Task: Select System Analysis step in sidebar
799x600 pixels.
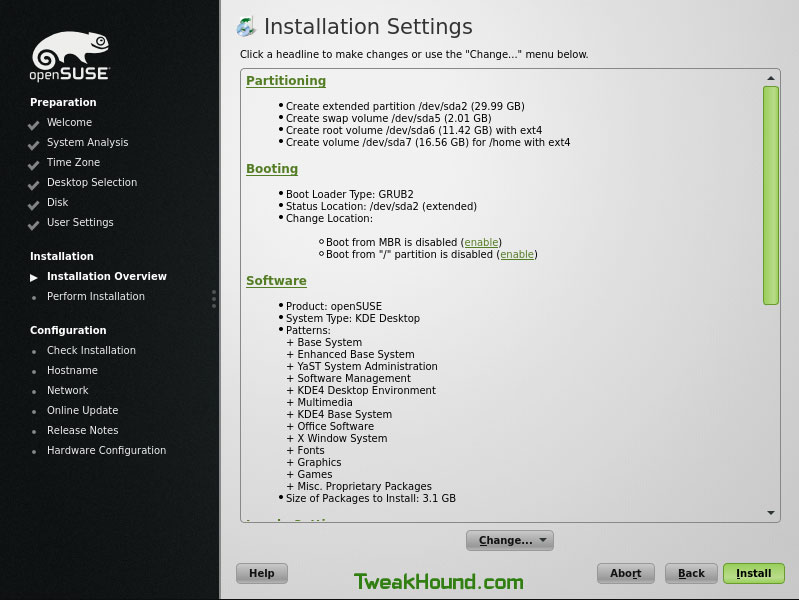Action: pos(88,143)
